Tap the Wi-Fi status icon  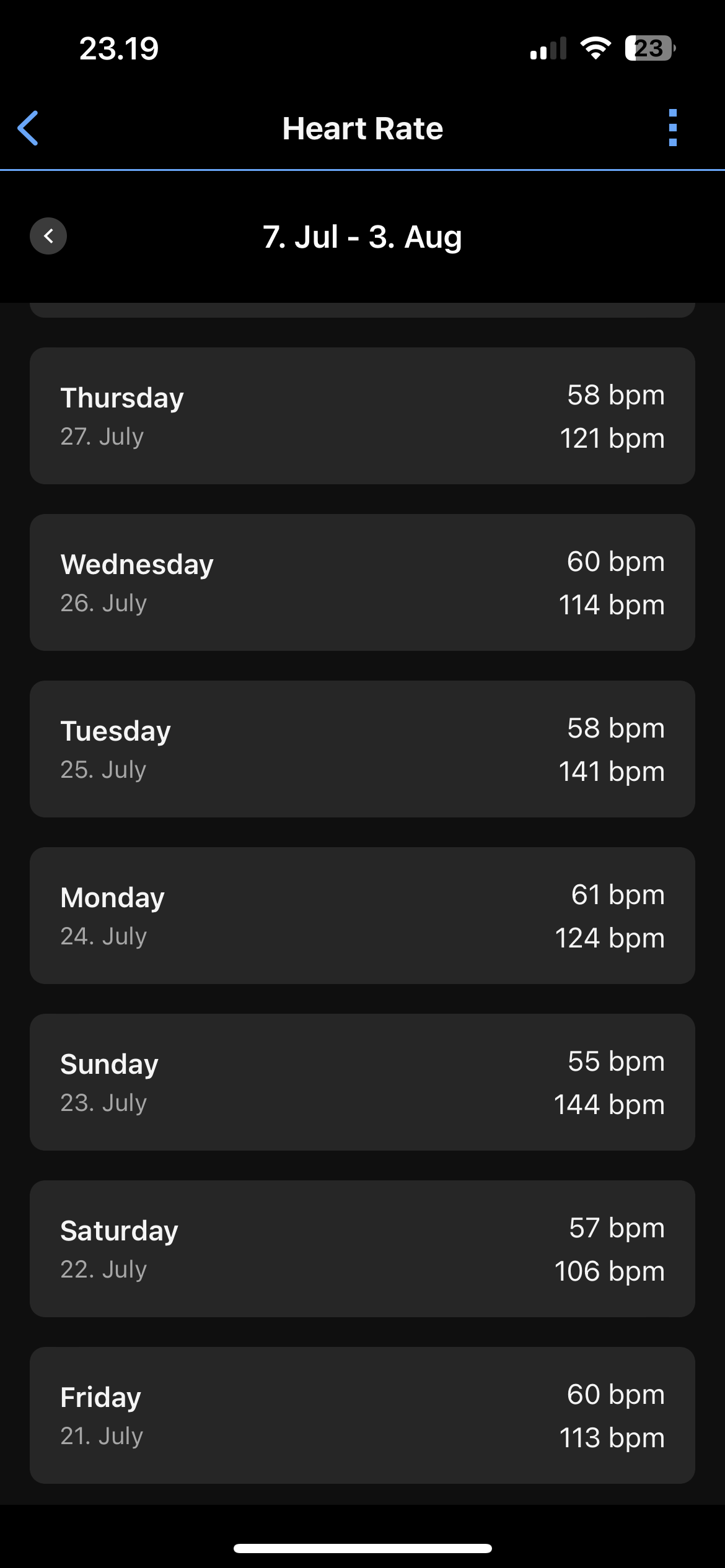(595, 48)
